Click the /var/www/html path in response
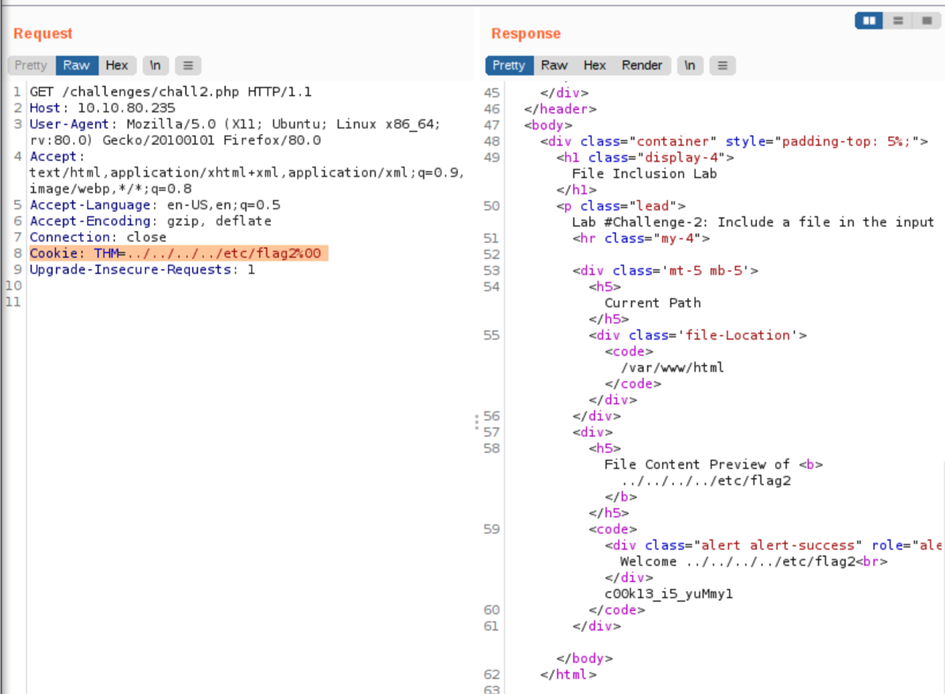This screenshot has width=945, height=694. (x=671, y=367)
